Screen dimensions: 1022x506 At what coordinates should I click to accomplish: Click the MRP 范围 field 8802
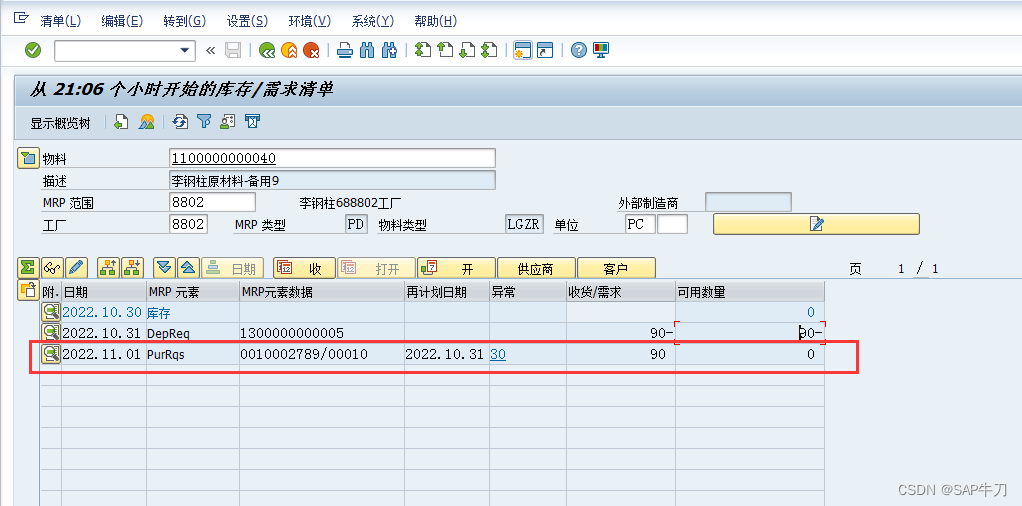click(x=212, y=202)
